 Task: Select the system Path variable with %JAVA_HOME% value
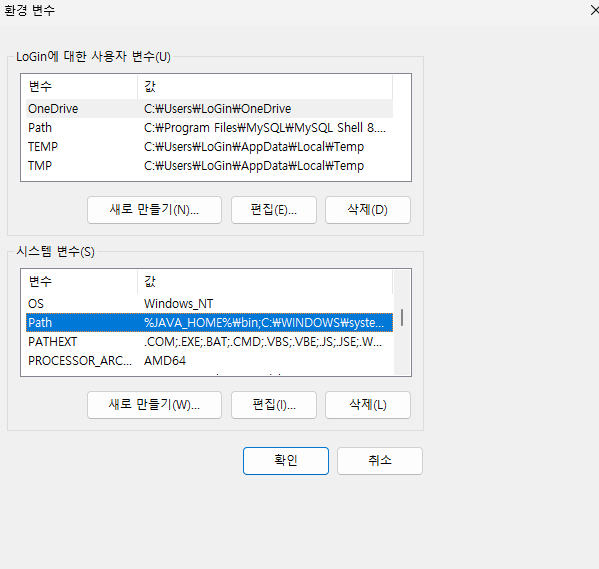(209, 323)
